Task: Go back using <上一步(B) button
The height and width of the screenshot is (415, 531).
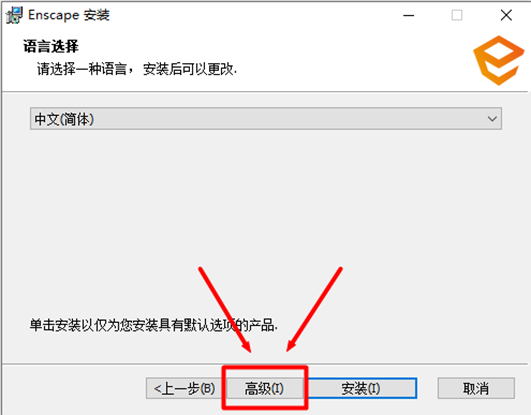Action: click(185, 388)
